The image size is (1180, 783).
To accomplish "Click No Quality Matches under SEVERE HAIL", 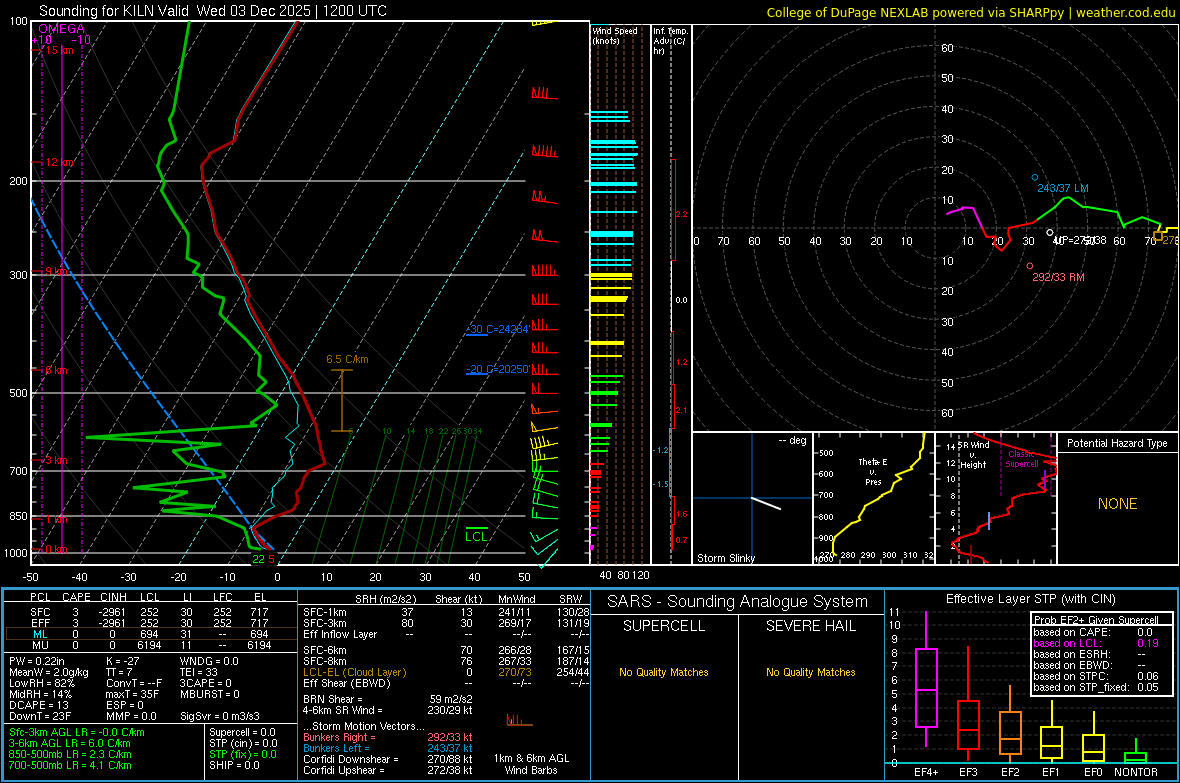I will click(x=810, y=672).
